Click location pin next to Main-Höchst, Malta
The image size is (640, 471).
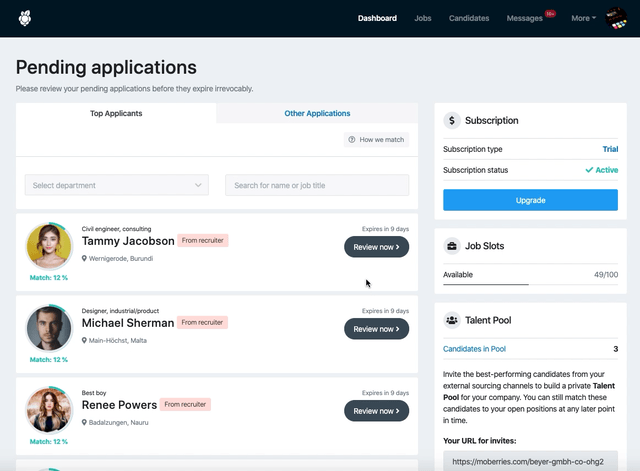(x=84, y=340)
